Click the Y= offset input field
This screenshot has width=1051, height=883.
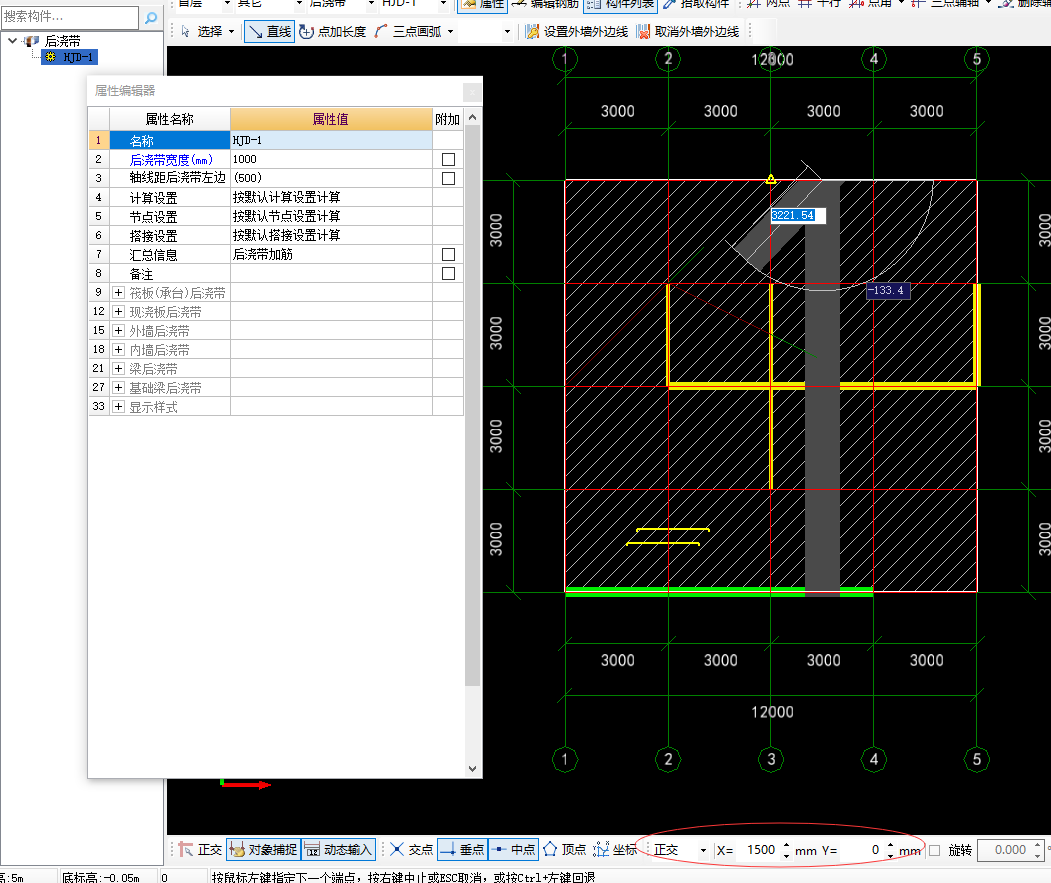pyautogui.click(x=861, y=850)
